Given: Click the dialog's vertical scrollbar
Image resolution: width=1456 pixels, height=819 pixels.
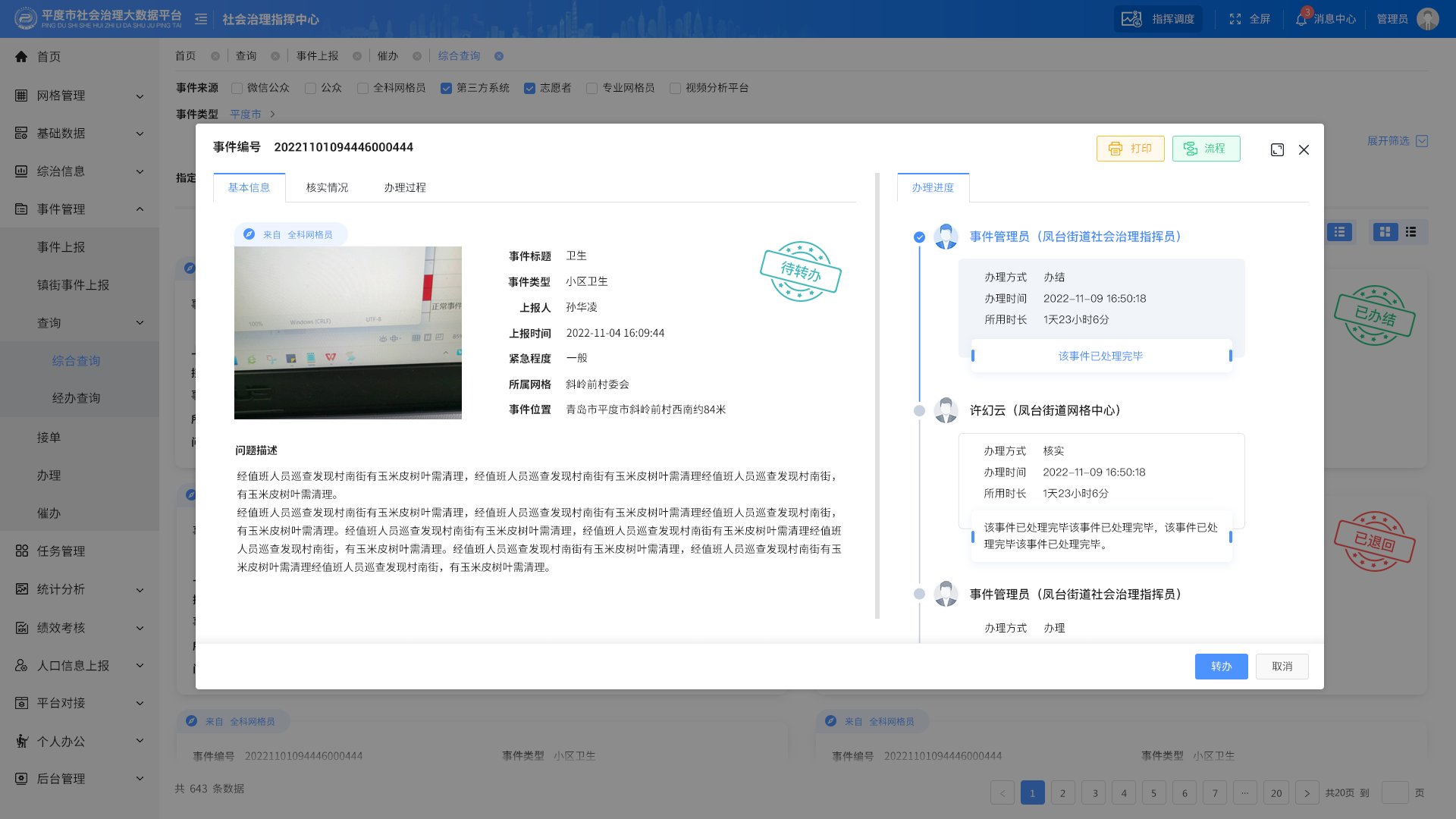Looking at the screenshot, I should 877,396.
